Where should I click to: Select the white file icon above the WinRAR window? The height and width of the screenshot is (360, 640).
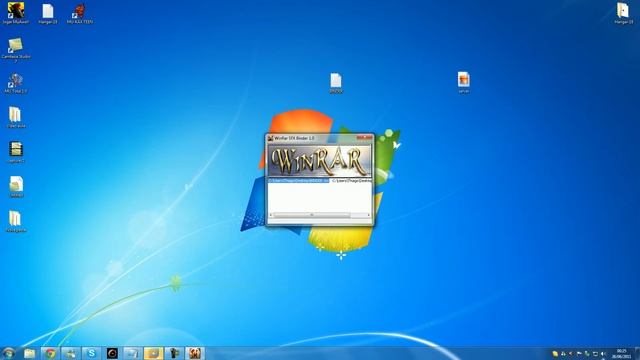coord(336,83)
